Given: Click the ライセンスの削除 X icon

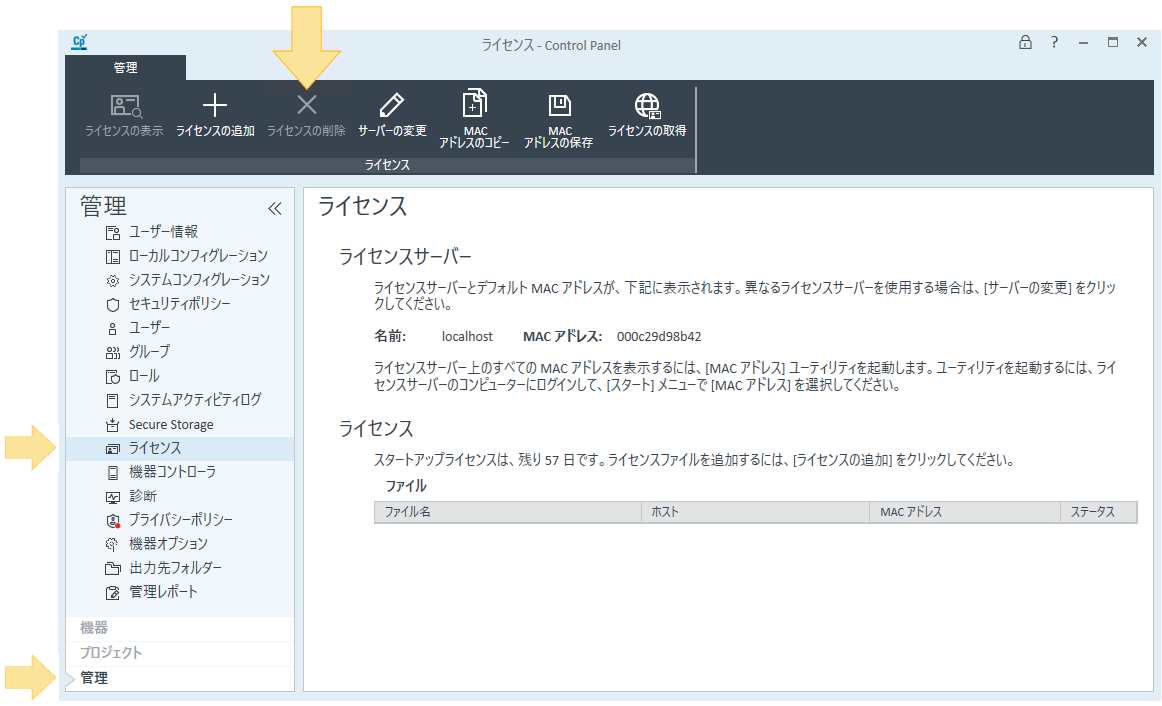Looking at the screenshot, I should 307,105.
